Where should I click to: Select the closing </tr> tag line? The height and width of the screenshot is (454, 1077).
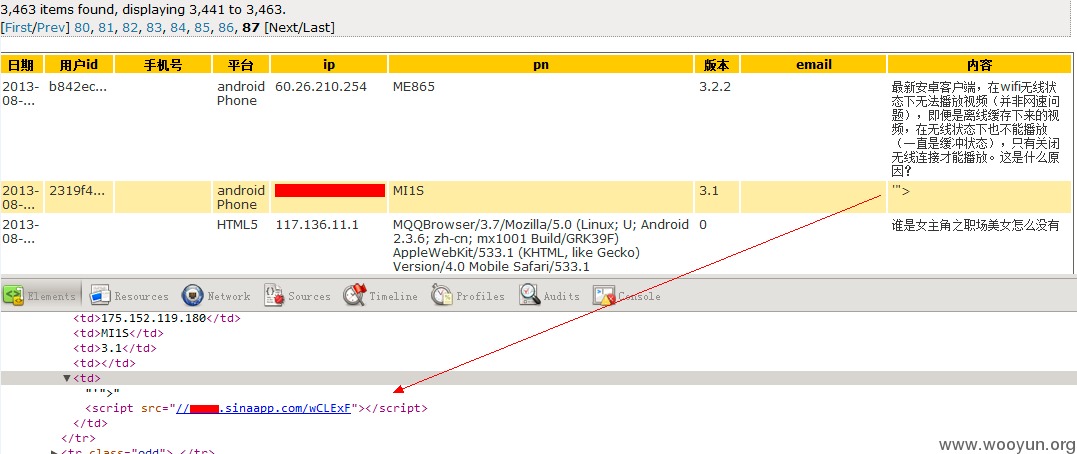[78, 438]
